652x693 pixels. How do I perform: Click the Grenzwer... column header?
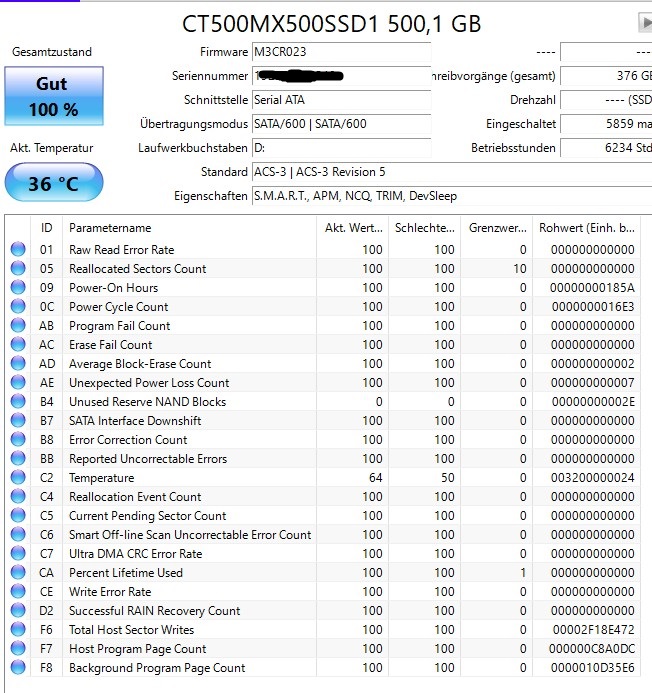[x=497, y=228]
